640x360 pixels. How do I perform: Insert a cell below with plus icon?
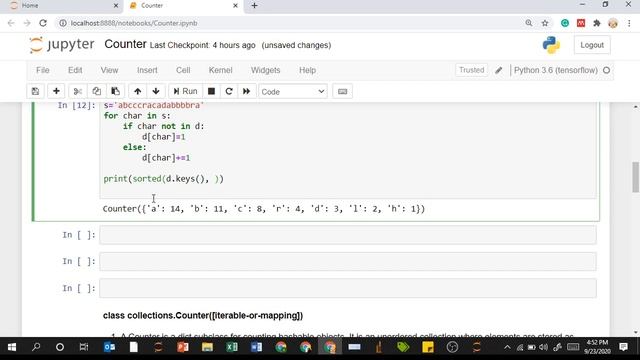[x=56, y=91]
